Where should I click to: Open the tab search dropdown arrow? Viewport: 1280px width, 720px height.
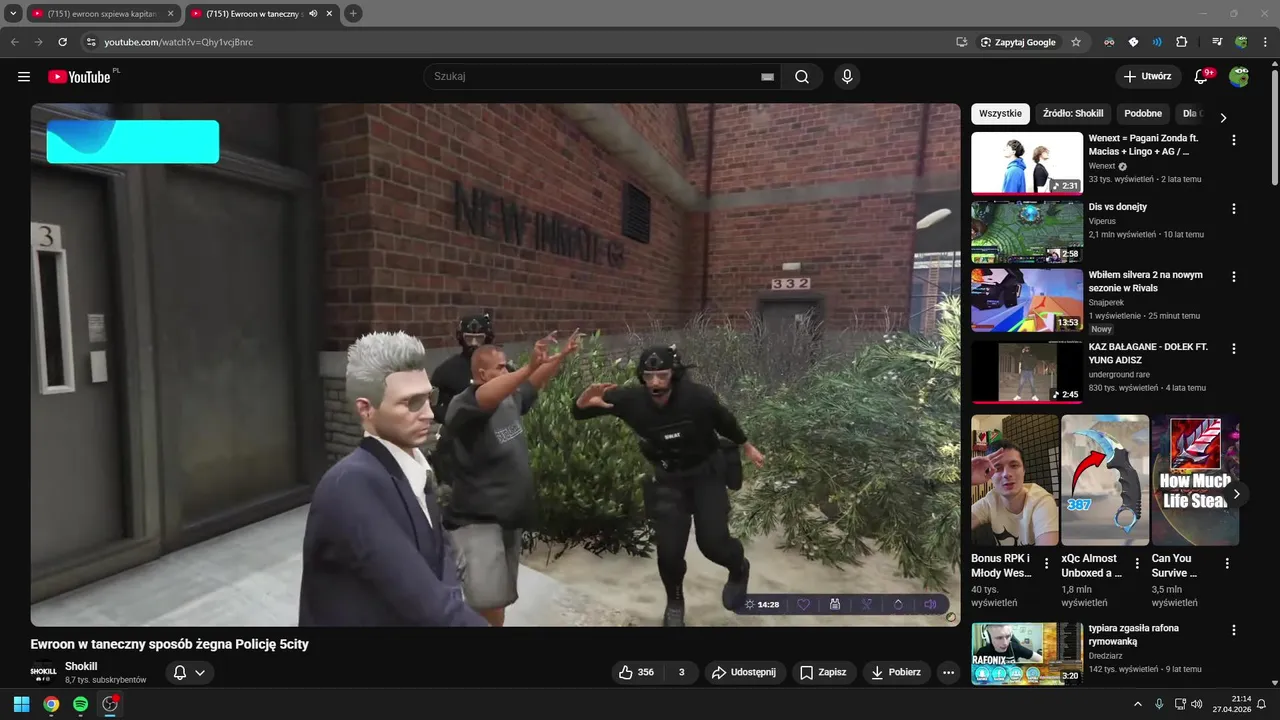click(13, 14)
